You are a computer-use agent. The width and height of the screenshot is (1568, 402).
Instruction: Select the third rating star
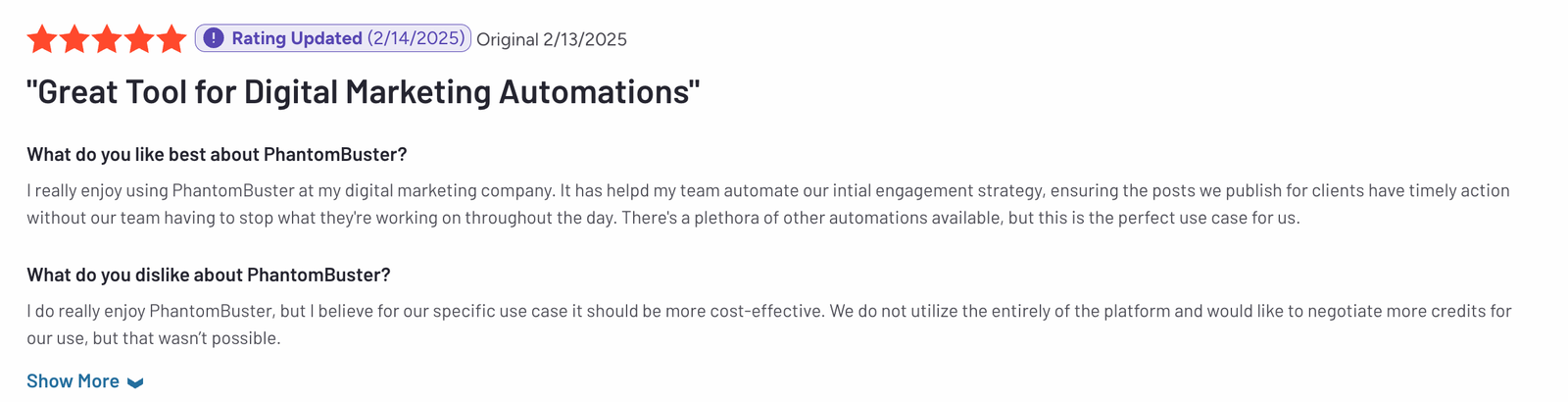[x=107, y=39]
